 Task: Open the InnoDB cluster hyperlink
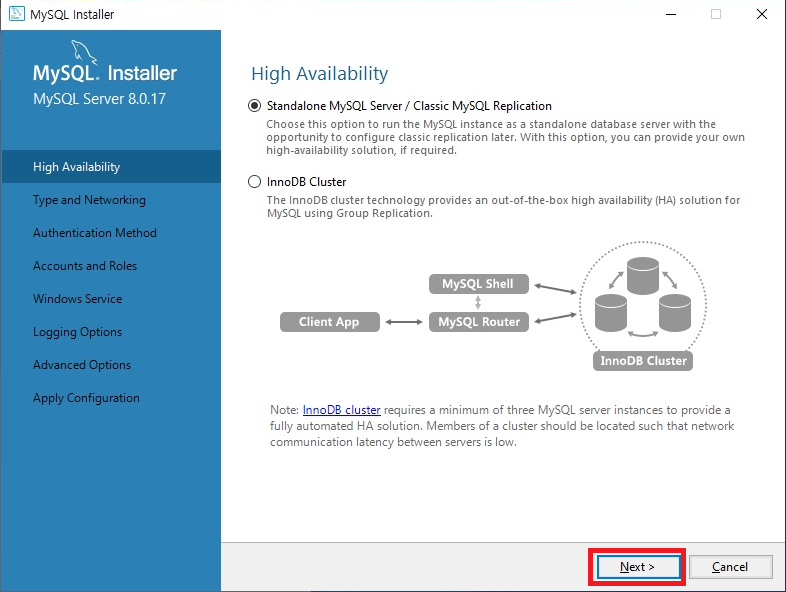tap(341, 410)
